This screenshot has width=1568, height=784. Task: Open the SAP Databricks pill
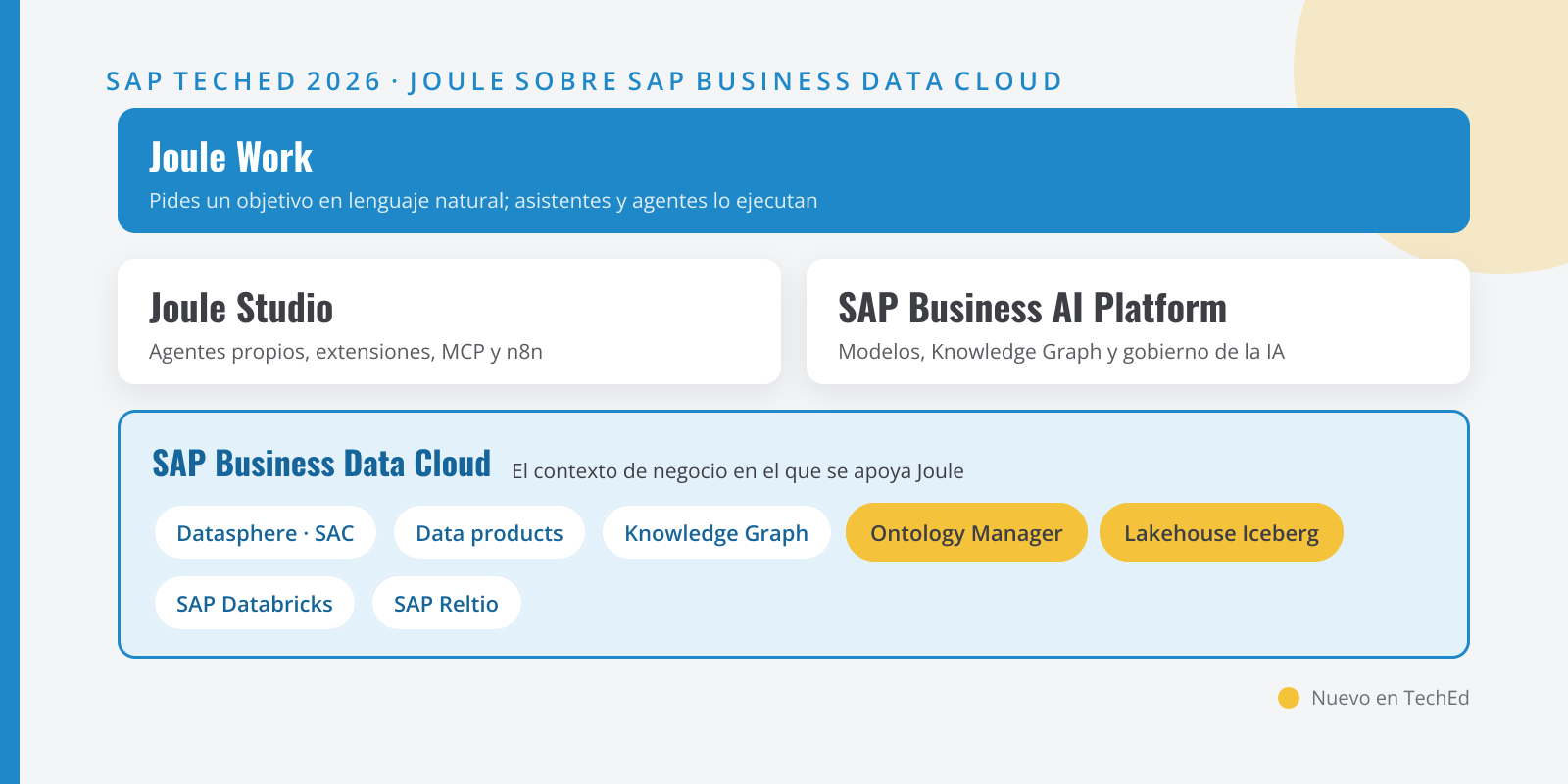point(255,604)
